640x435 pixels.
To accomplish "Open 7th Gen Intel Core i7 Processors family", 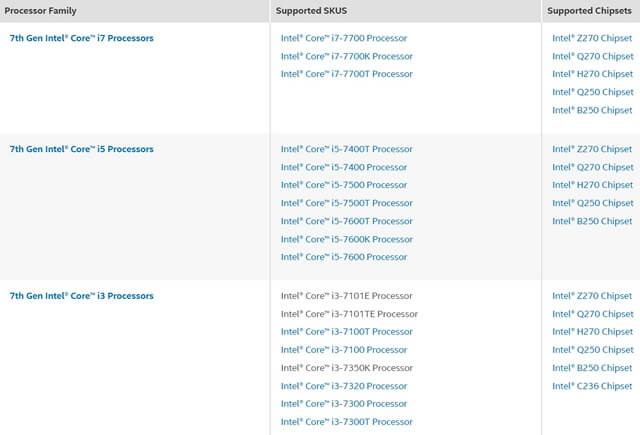I will tap(81, 38).
